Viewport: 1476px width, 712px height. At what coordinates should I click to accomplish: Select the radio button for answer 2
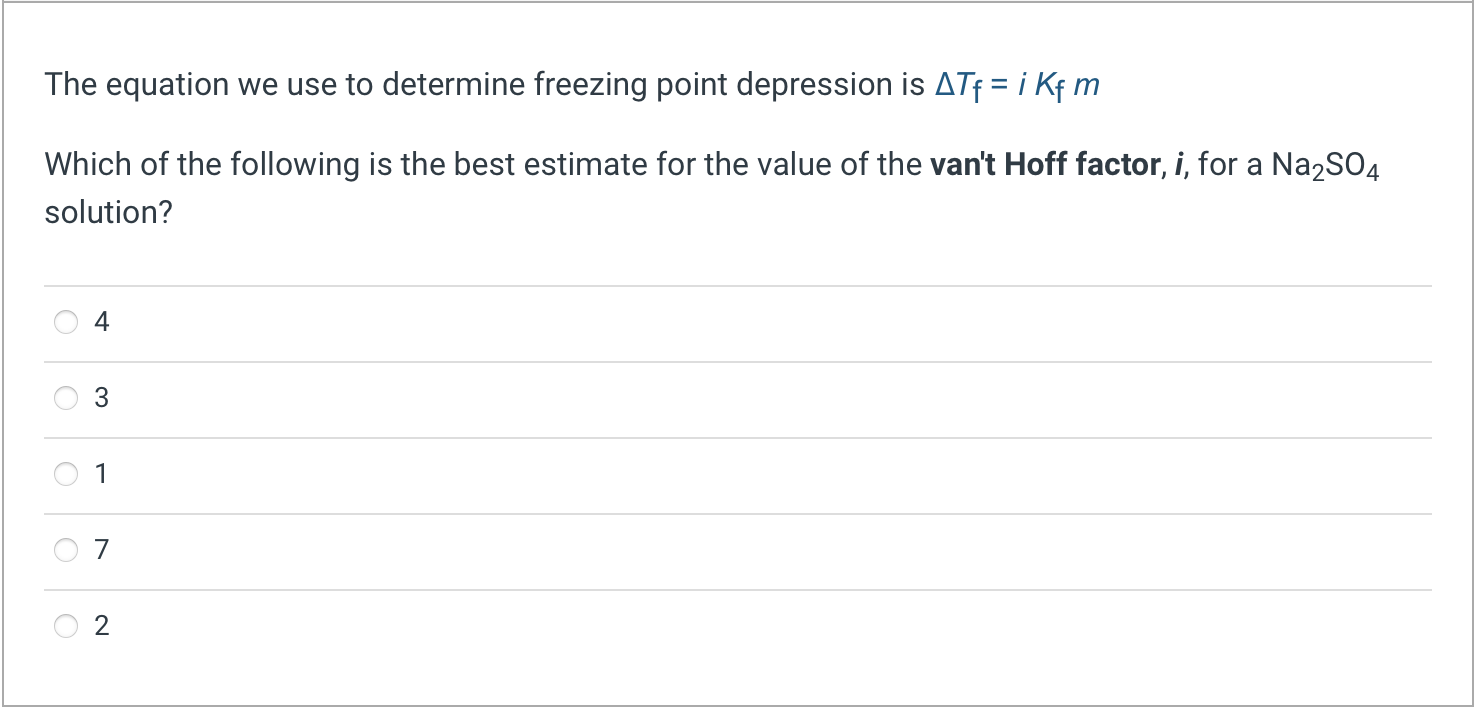point(66,626)
